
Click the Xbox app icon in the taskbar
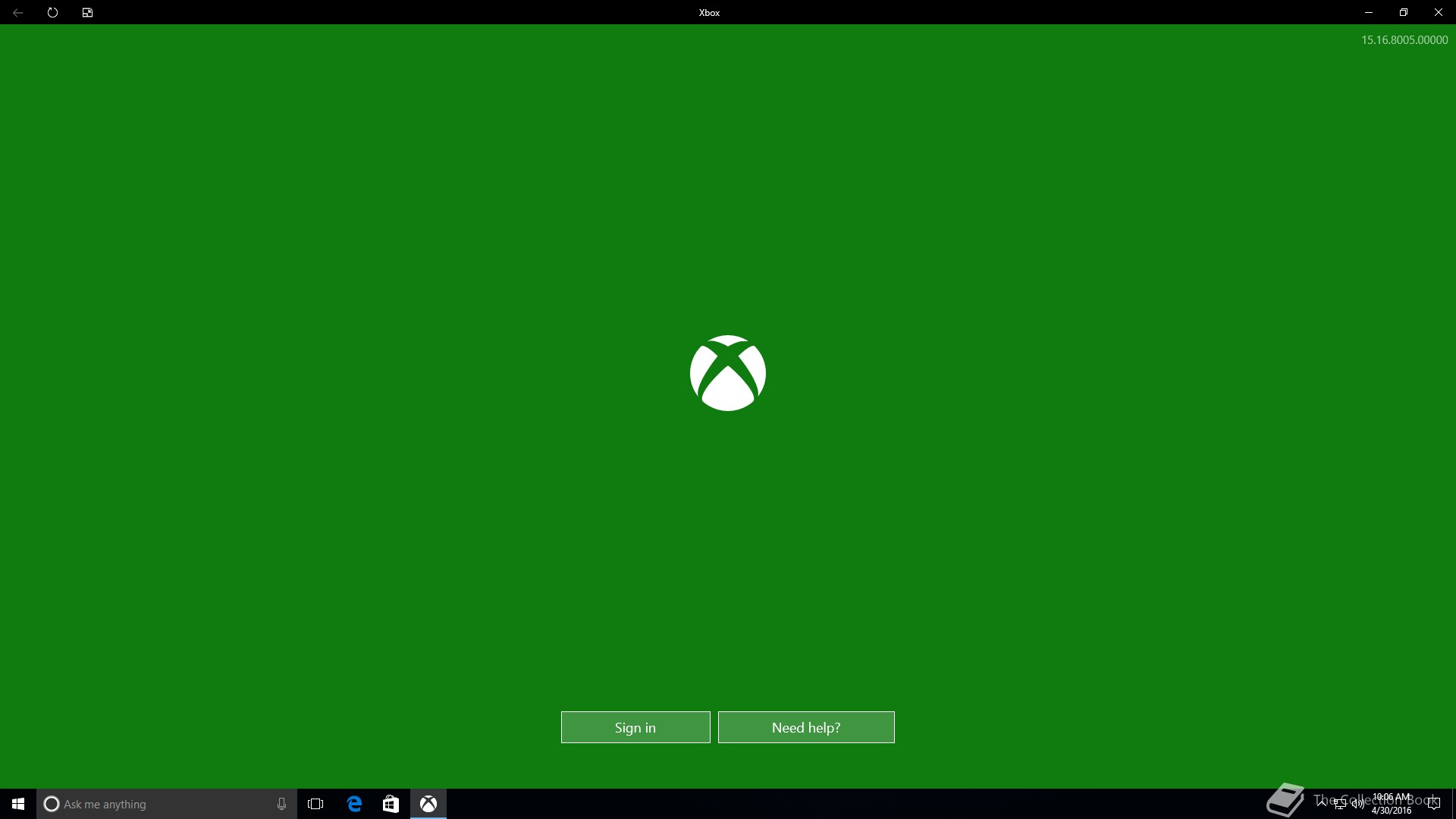pos(428,804)
